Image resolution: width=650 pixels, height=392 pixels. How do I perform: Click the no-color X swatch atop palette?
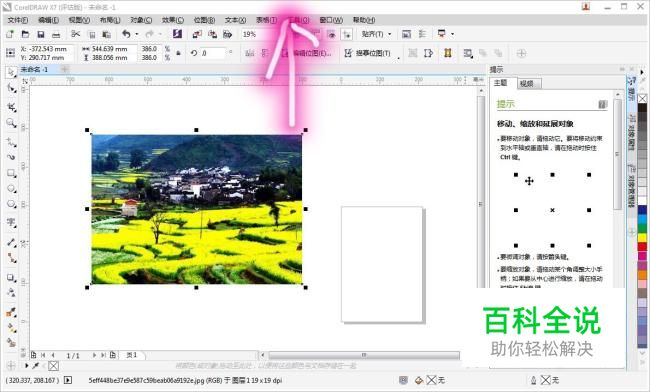[642, 98]
